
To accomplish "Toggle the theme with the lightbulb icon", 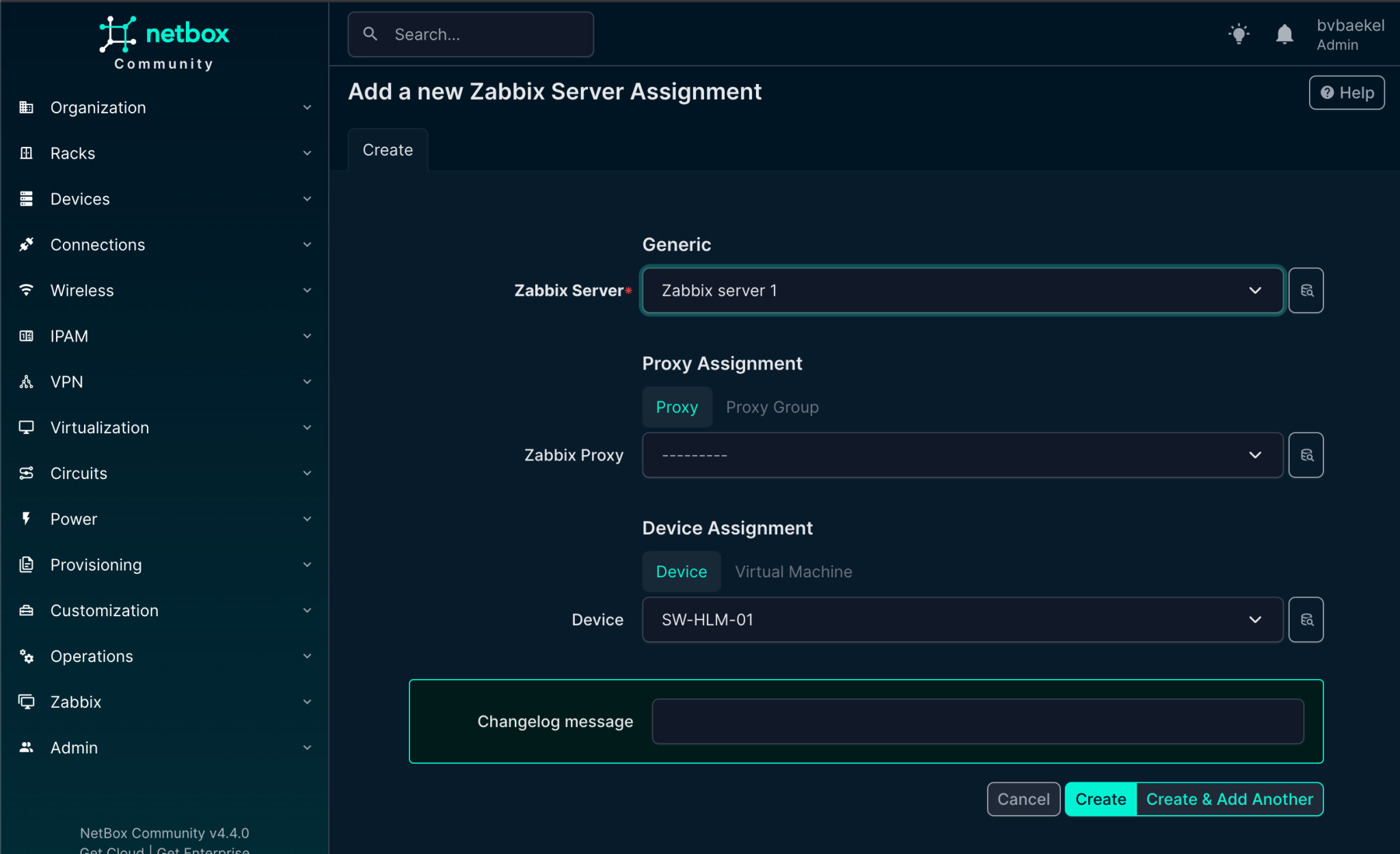I will (1239, 33).
